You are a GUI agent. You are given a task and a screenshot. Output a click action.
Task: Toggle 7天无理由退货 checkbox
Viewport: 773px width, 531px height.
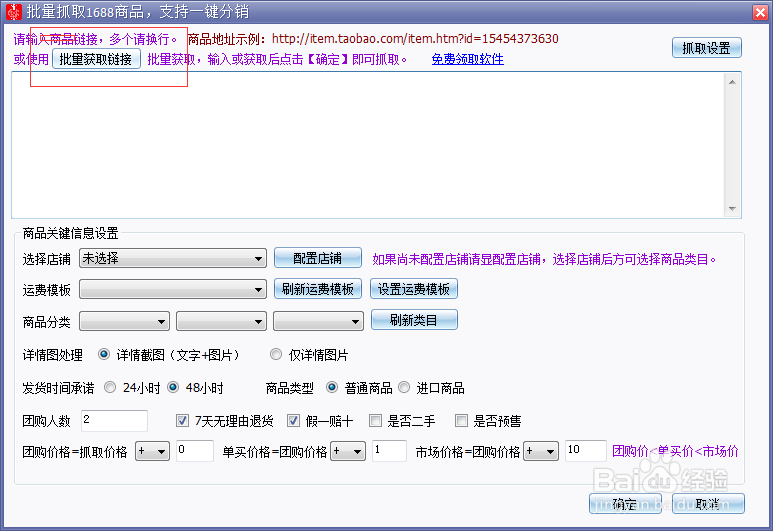click(182, 421)
